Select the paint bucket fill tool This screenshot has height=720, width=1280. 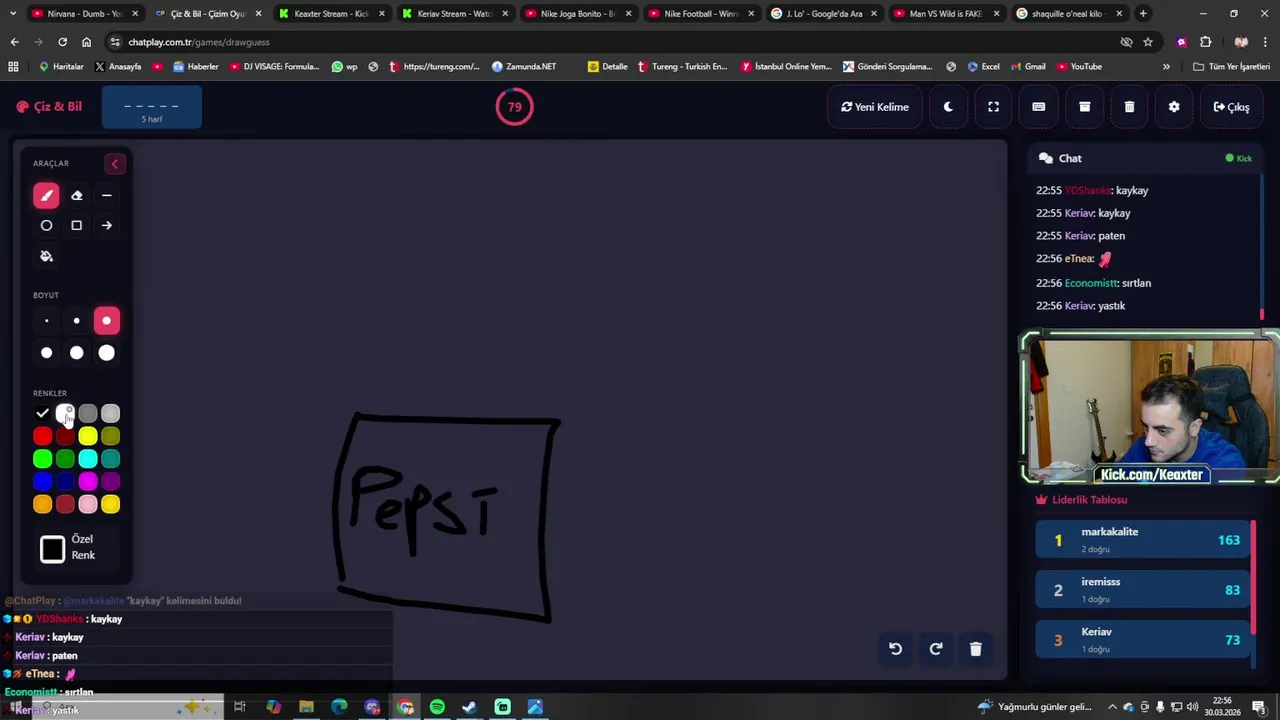click(x=46, y=256)
